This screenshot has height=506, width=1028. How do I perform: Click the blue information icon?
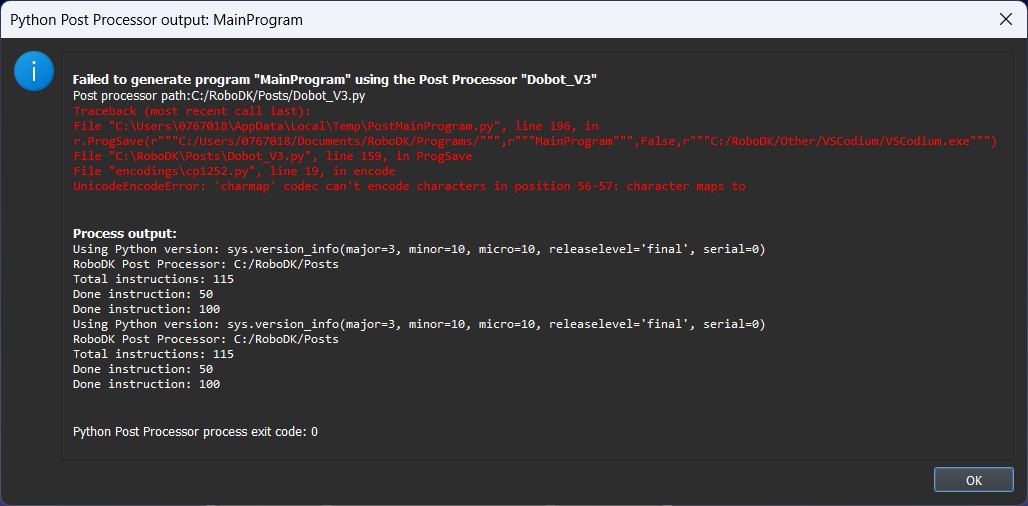34,72
